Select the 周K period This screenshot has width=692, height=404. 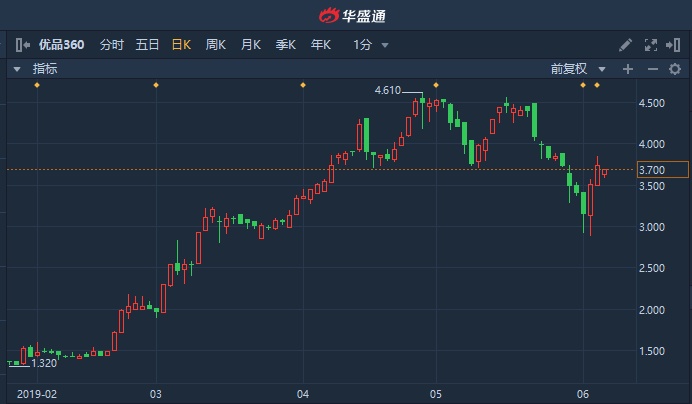[x=216, y=45]
